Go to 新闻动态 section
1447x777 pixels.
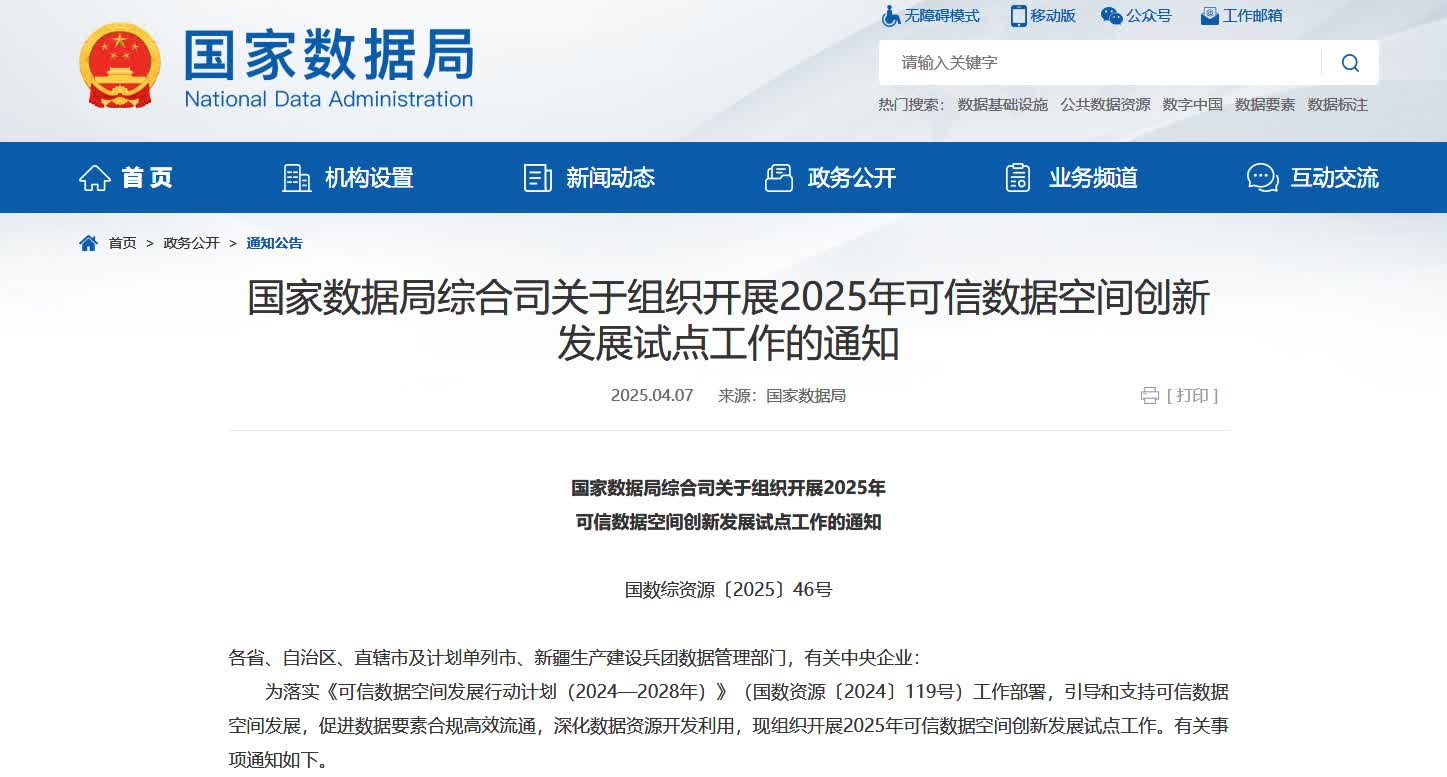(589, 178)
